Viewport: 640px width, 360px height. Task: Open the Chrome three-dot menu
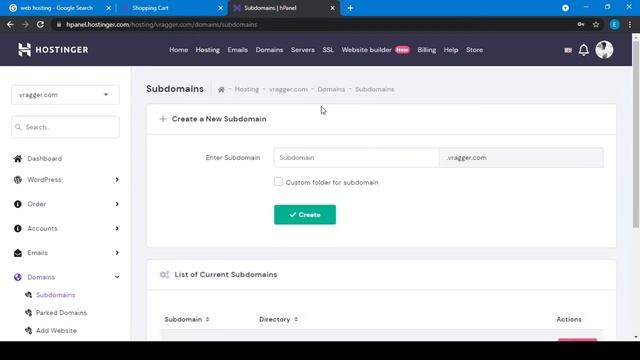coord(630,24)
